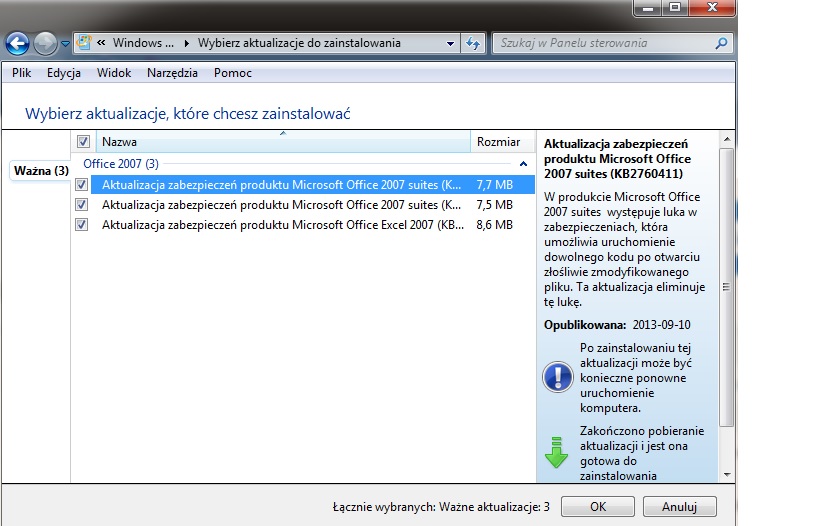Screen dimensions: 819x526
Task: Click the details pane scroll up arrow
Action: pos(726,139)
